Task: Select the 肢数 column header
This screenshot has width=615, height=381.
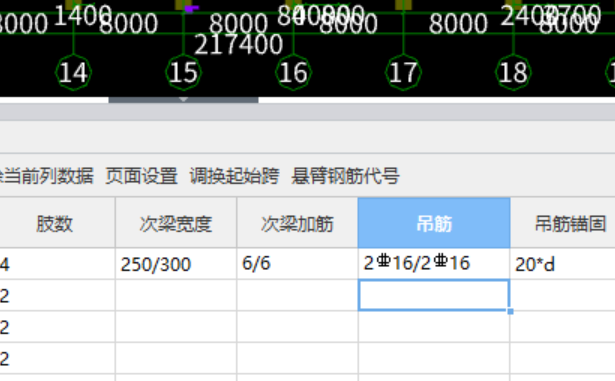Action: point(57,223)
